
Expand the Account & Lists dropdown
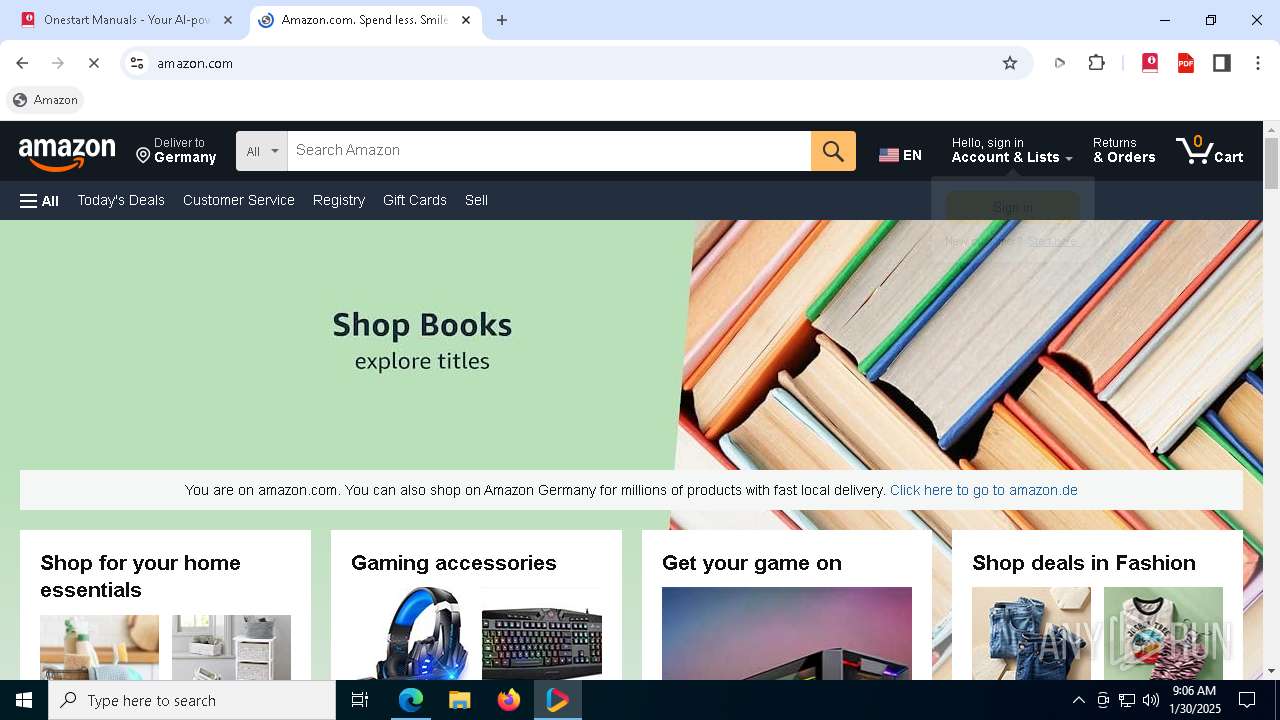click(1012, 151)
